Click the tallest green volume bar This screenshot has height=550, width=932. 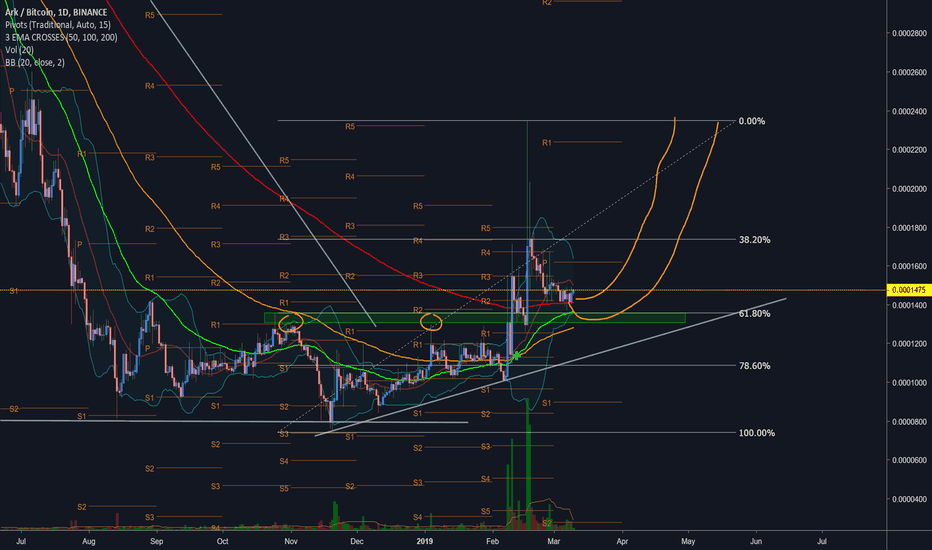pyautogui.click(x=527, y=464)
